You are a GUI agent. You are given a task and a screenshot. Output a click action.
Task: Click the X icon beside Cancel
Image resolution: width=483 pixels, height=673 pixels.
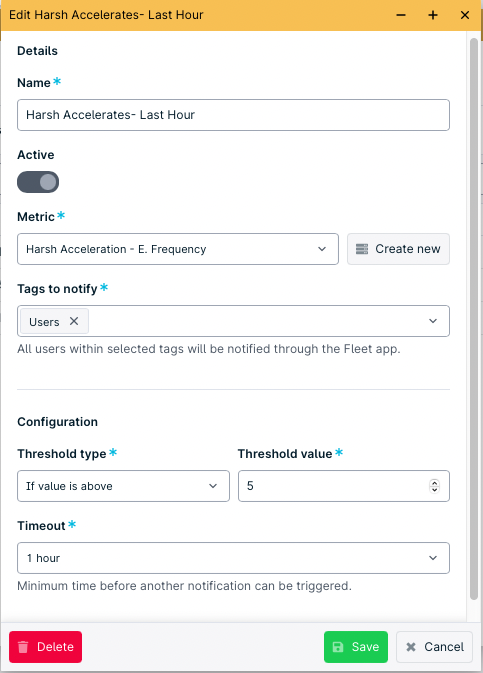(x=411, y=647)
